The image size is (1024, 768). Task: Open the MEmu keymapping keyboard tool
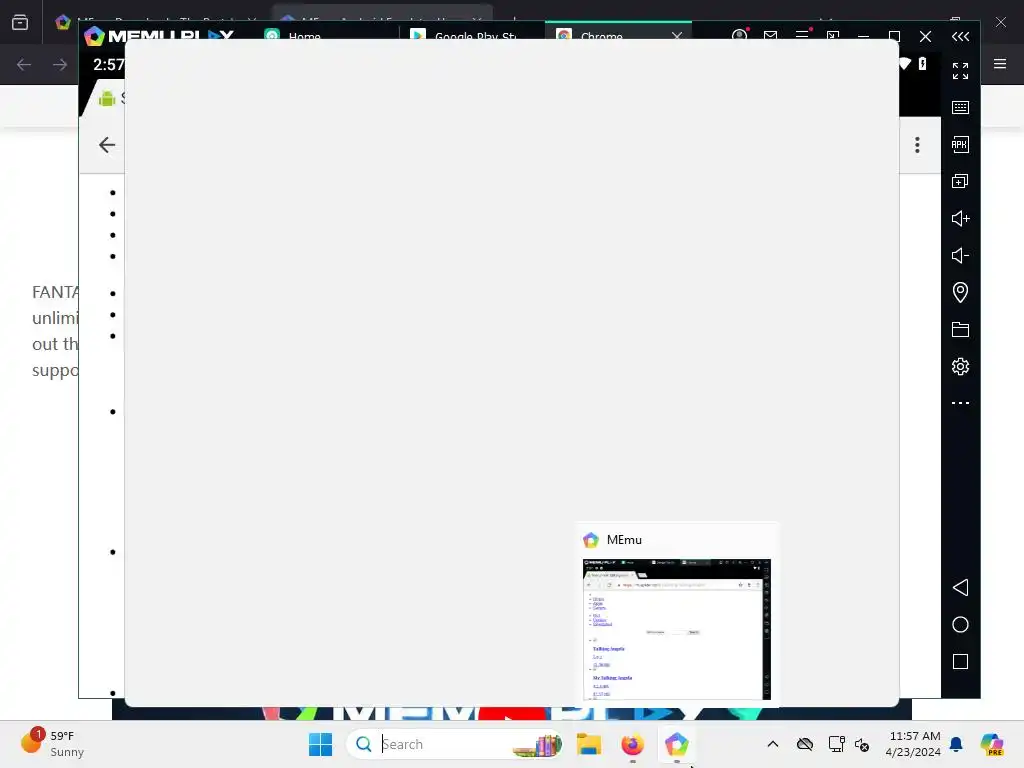click(x=960, y=108)
